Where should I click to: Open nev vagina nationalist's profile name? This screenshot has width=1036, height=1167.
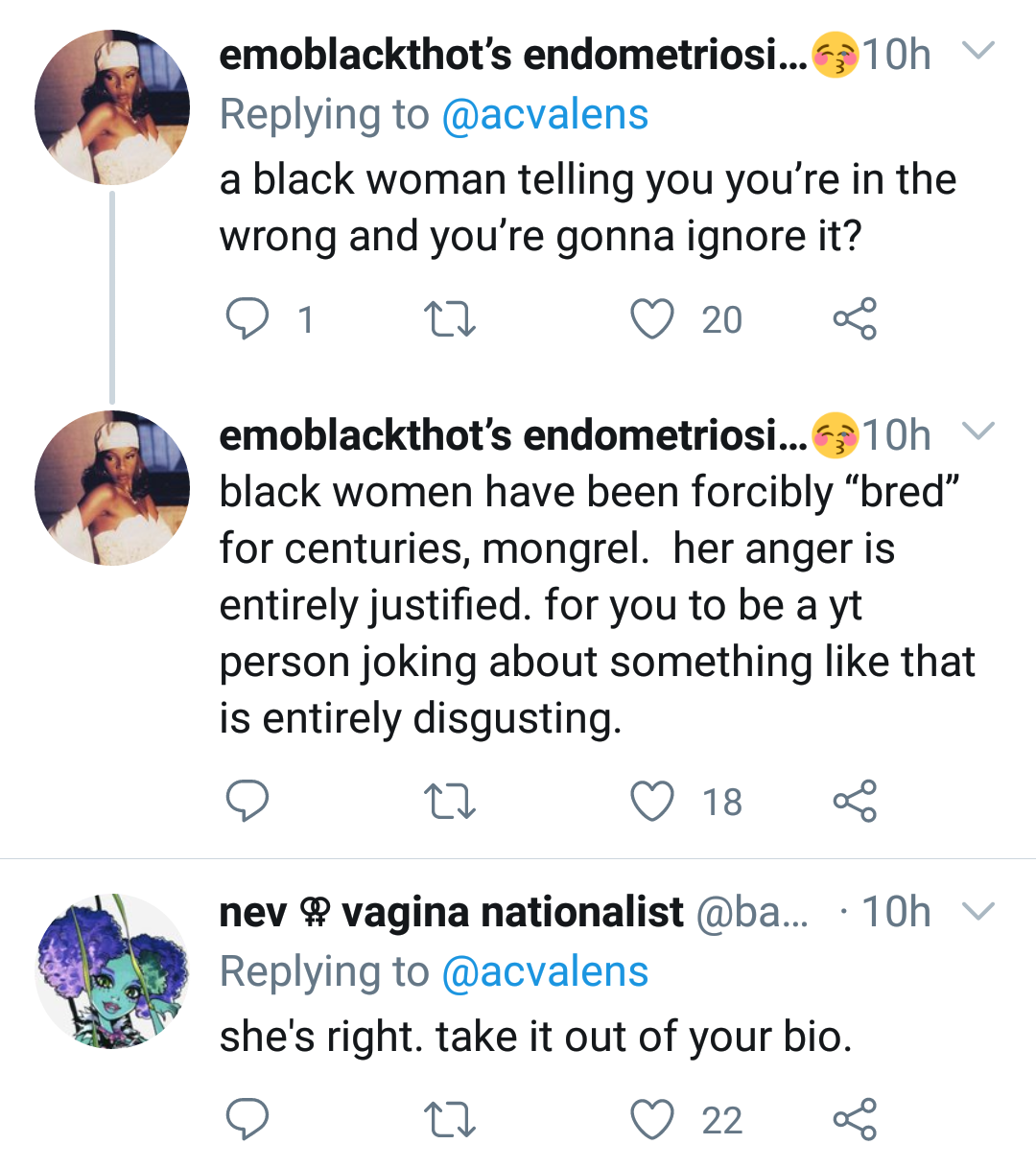(x=451, y=912)
